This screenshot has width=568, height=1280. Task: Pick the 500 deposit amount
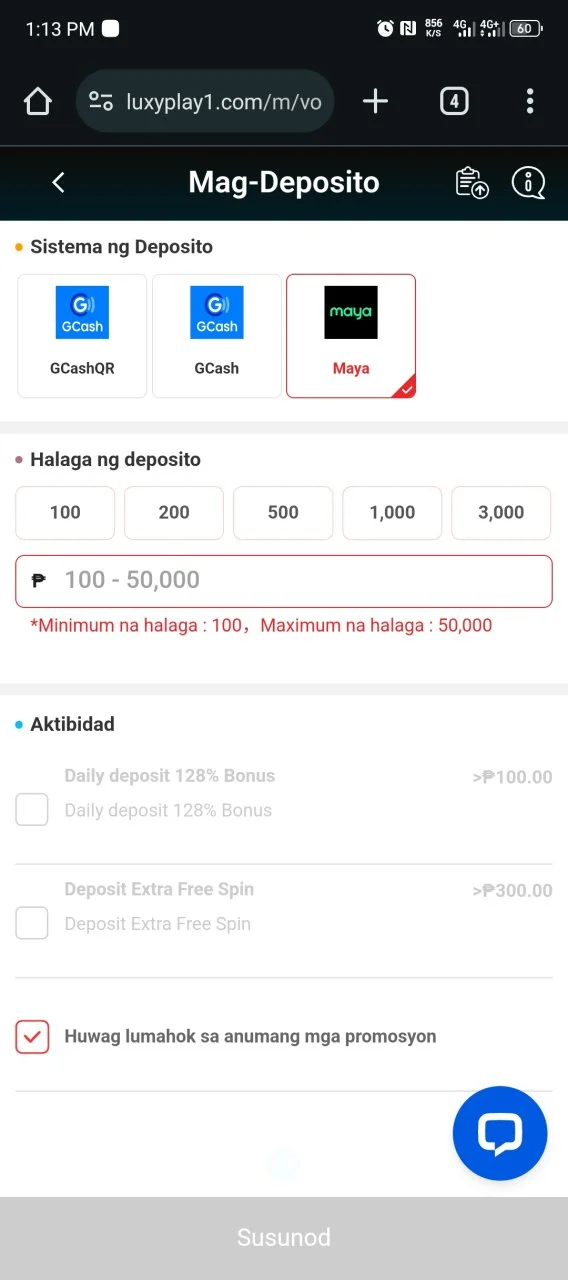(283, 512)
